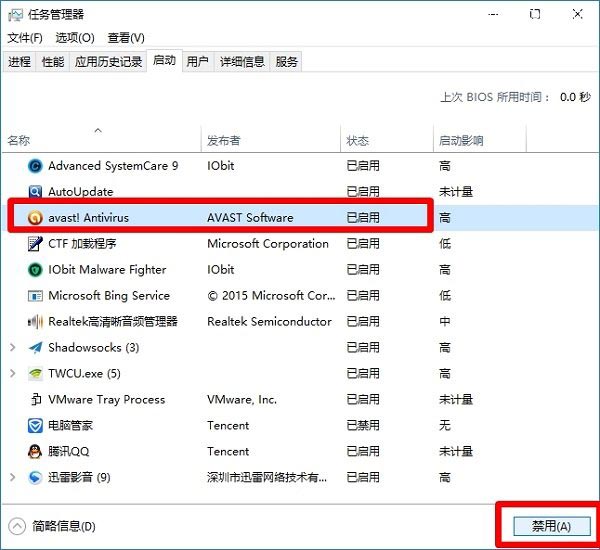600x550 pixels.
Task: Open the 选项(O) menu
Action: 75,38
